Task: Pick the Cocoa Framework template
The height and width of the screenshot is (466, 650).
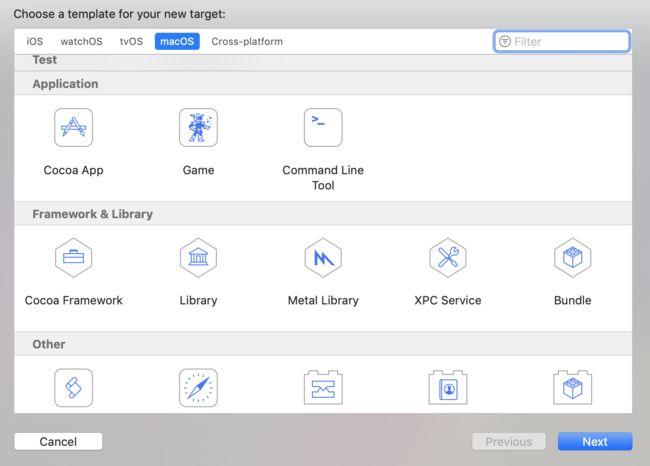Action: (x=73, y=257)
